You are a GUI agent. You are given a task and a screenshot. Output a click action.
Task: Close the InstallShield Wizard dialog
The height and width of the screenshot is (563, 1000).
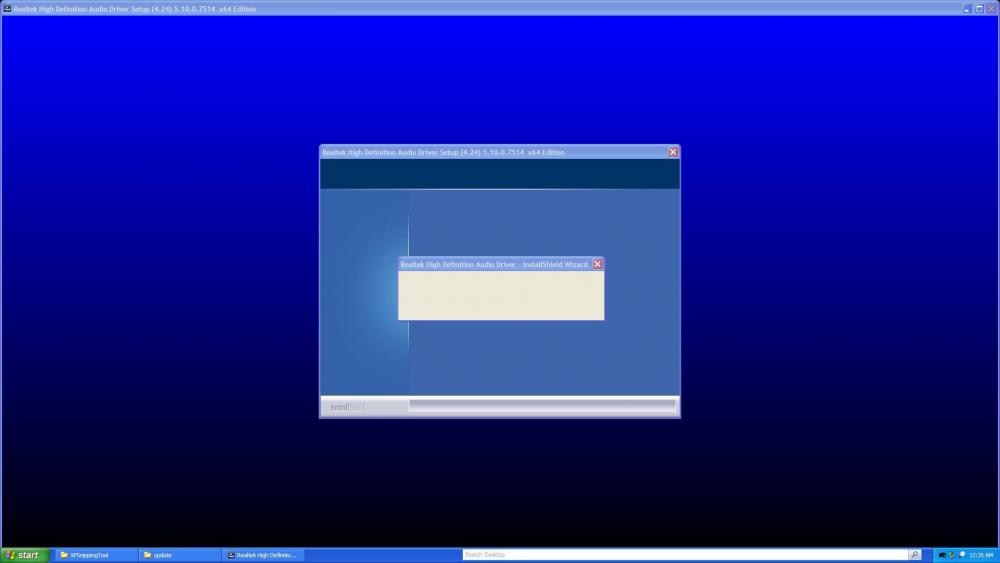597,264
